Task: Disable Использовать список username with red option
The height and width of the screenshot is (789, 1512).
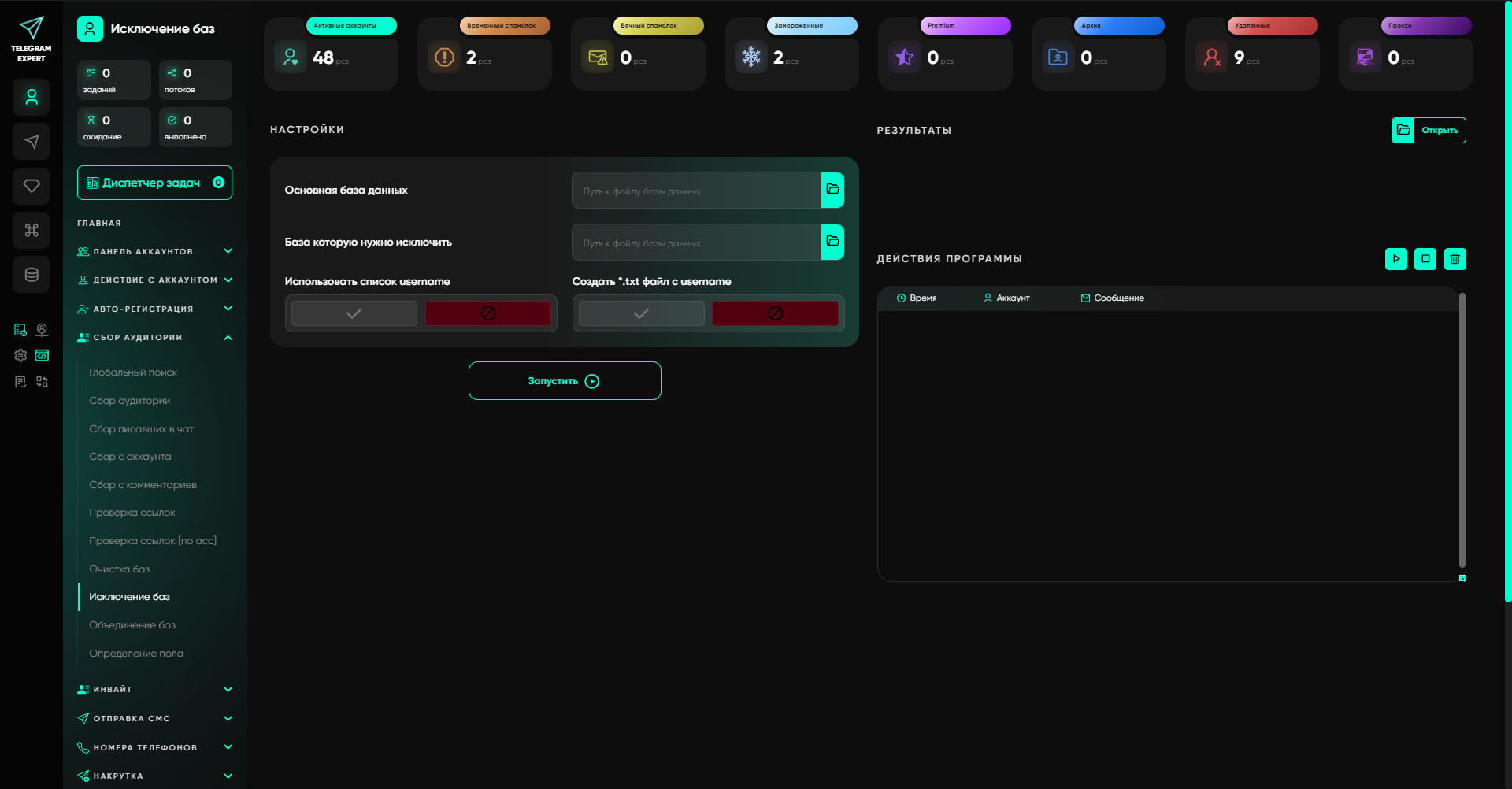Action: tap(487, 313)
